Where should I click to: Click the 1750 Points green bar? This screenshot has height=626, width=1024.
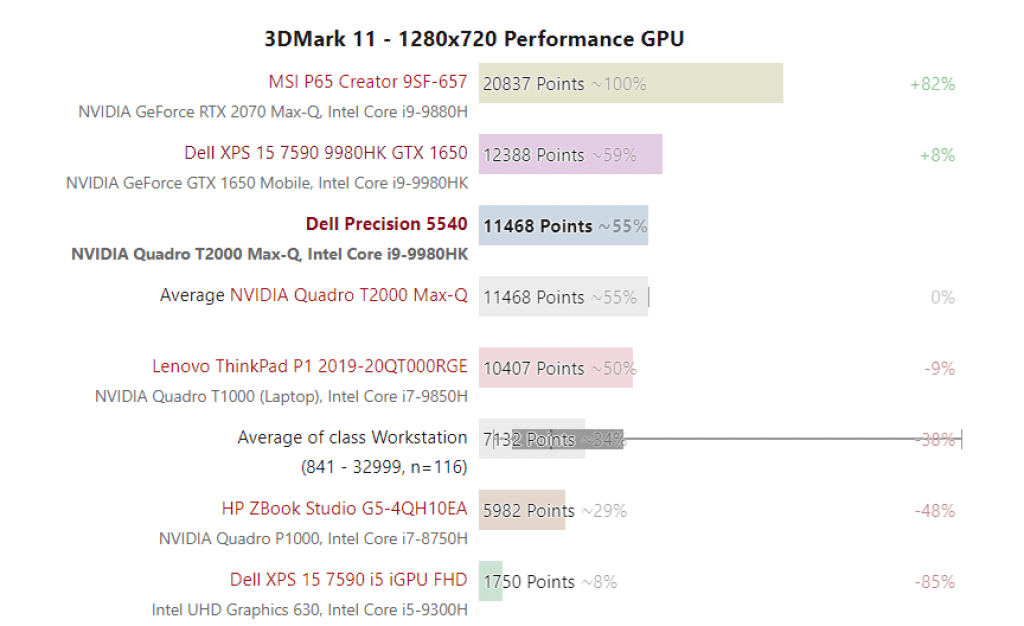[490, 581]
